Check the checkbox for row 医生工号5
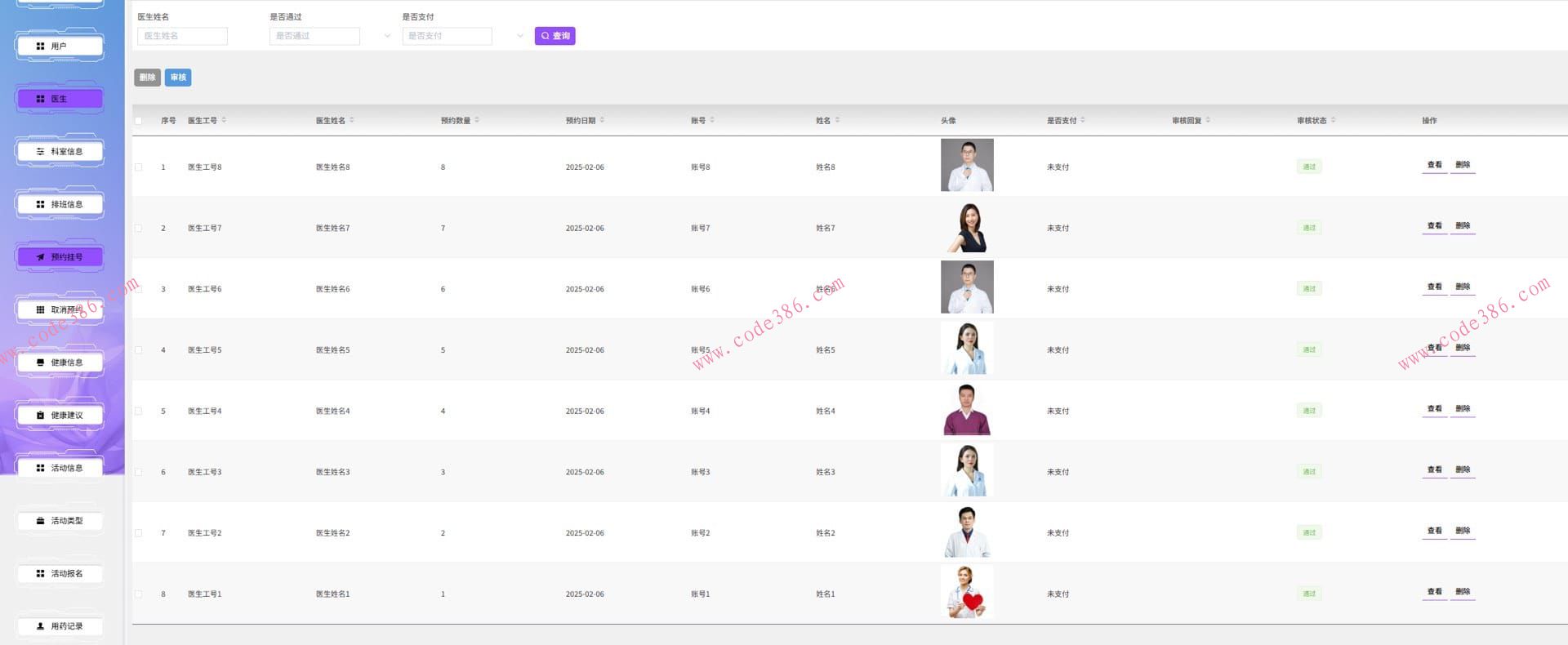 pyautogui.click(x=138, y=350)
